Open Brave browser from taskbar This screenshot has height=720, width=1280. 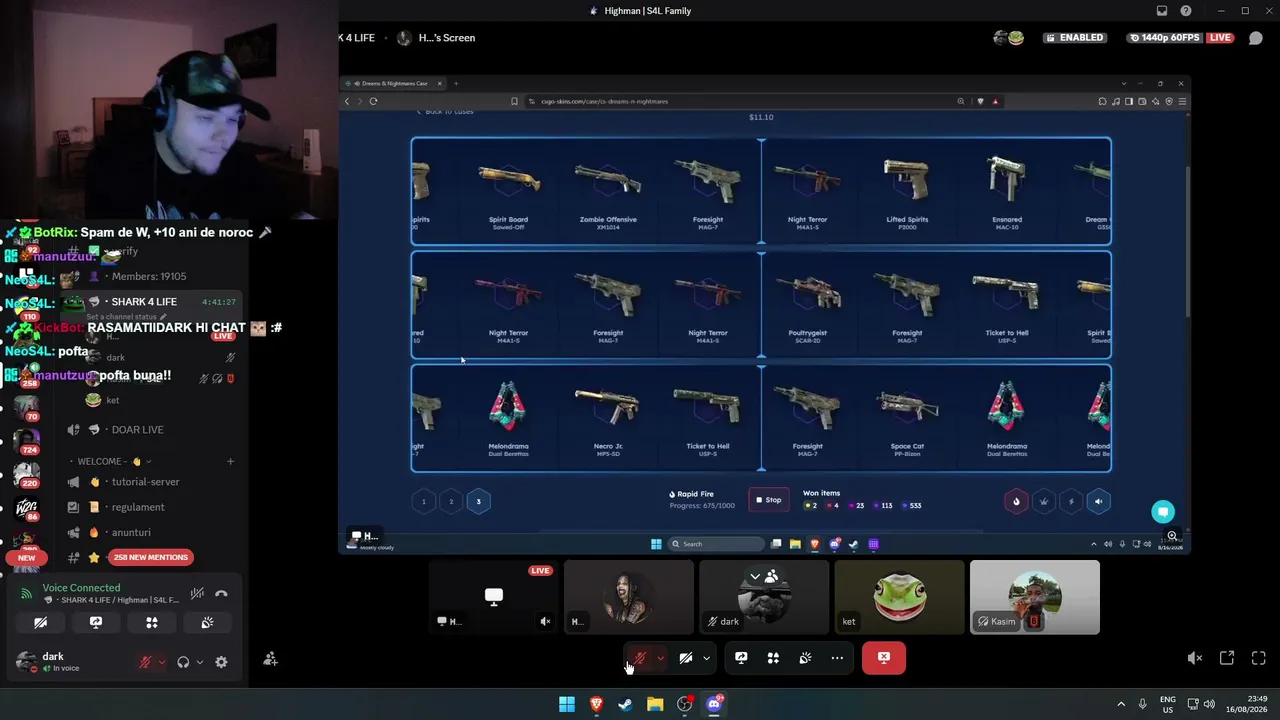tap(596, 704)
